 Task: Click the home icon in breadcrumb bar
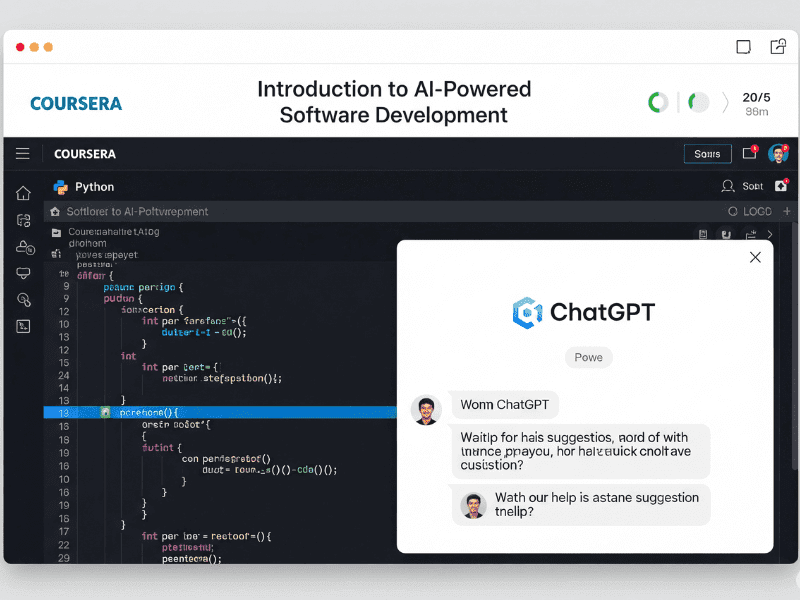point(55,211)
